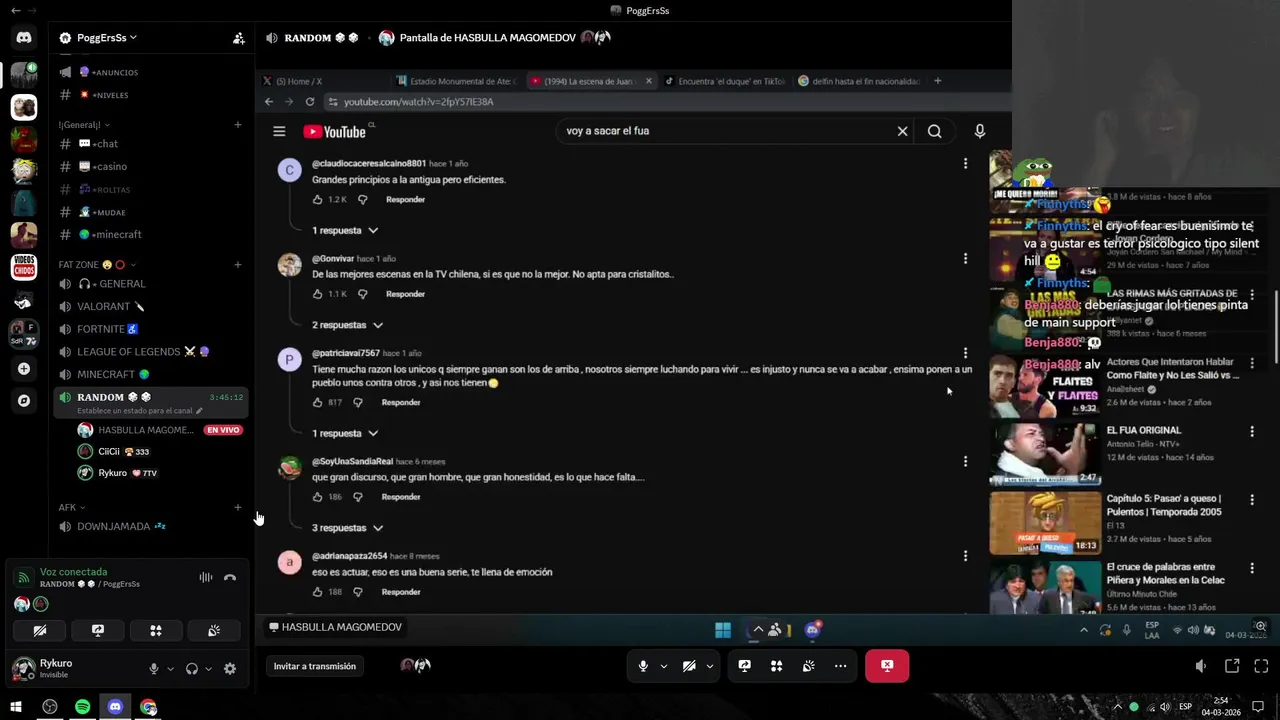The image size is (1280, 720).
Task: Toggle microphone mute in user panel
Action: (x=153, y=669)
